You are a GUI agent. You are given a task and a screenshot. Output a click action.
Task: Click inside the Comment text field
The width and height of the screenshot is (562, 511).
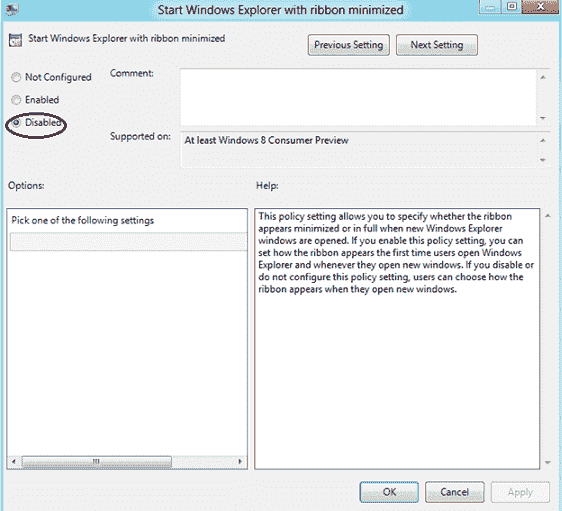coord(358,97)
